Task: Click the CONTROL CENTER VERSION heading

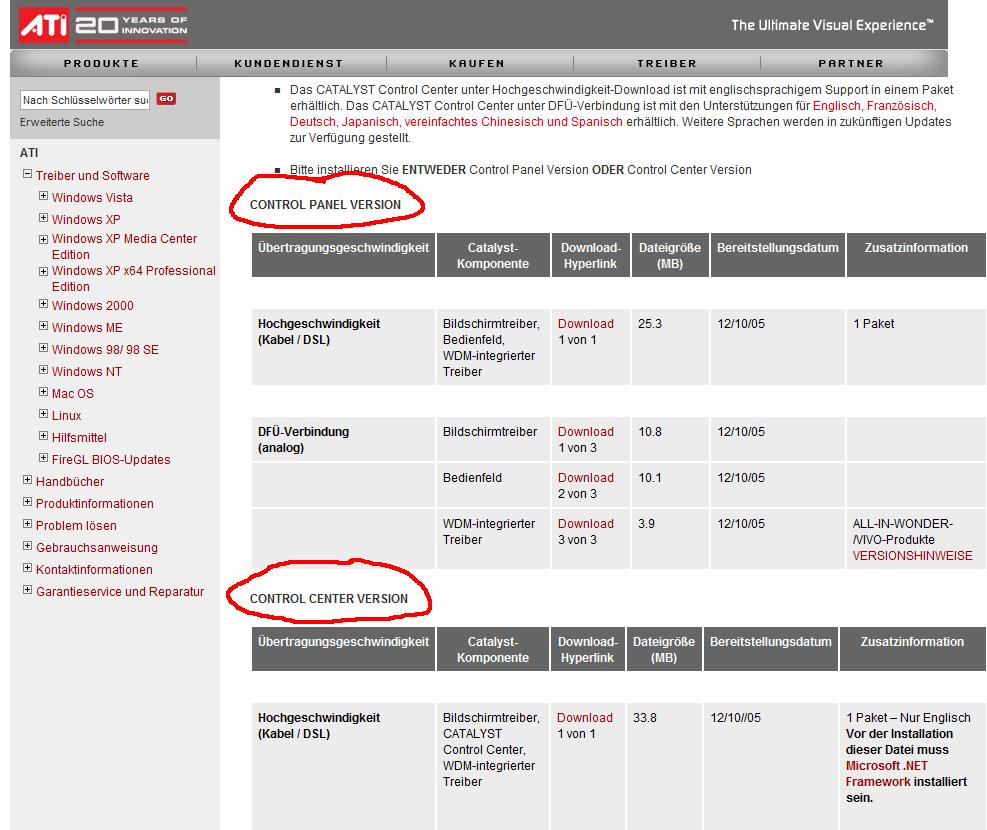Action: (329, 599)
